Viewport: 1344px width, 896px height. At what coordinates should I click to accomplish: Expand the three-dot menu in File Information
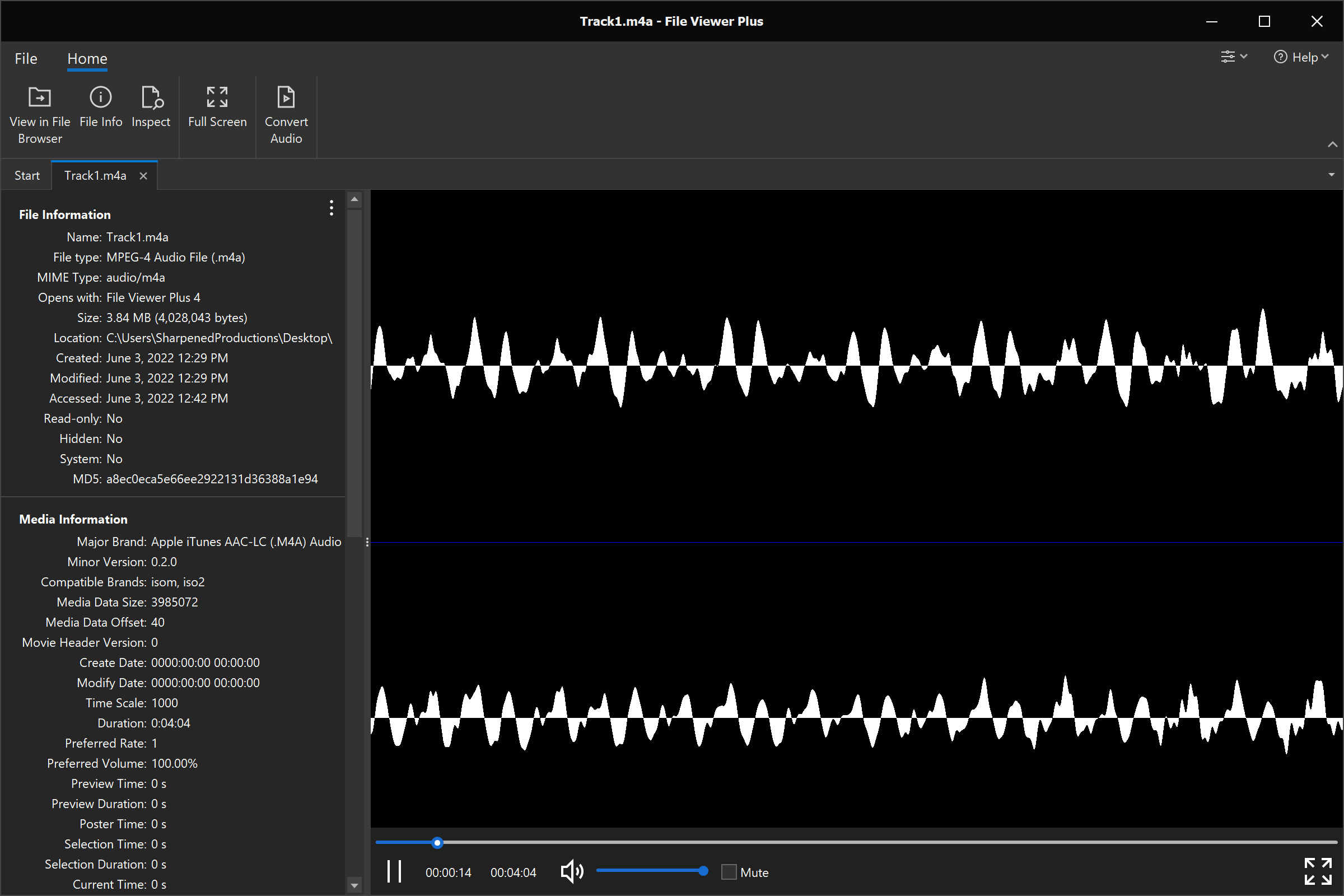tap(331, 208)
